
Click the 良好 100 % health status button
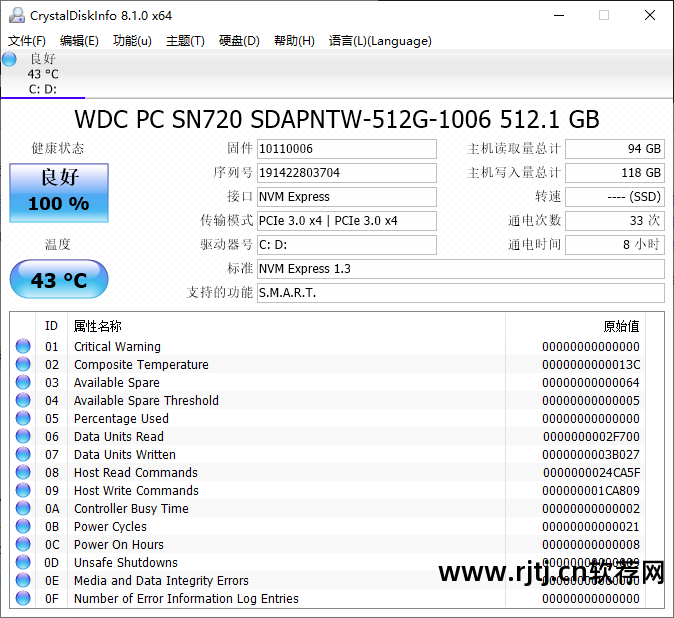point(59,193)
